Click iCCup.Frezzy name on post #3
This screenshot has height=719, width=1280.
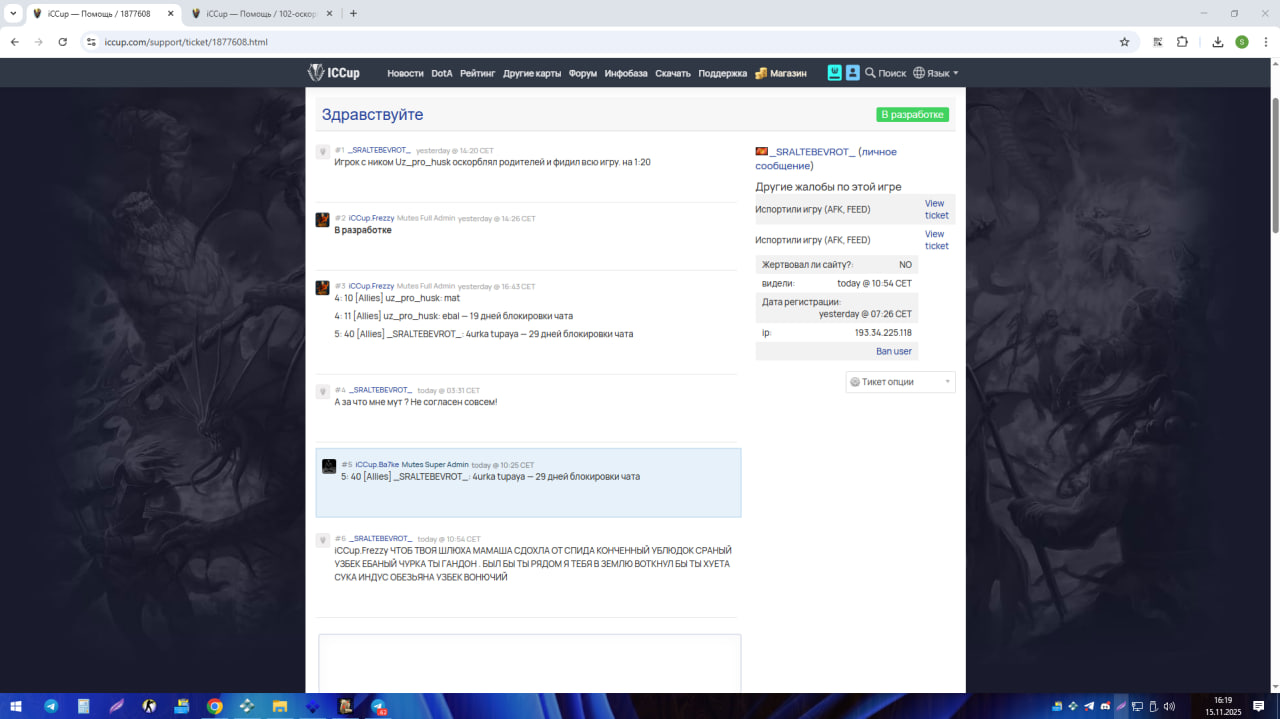coord(371,286)
